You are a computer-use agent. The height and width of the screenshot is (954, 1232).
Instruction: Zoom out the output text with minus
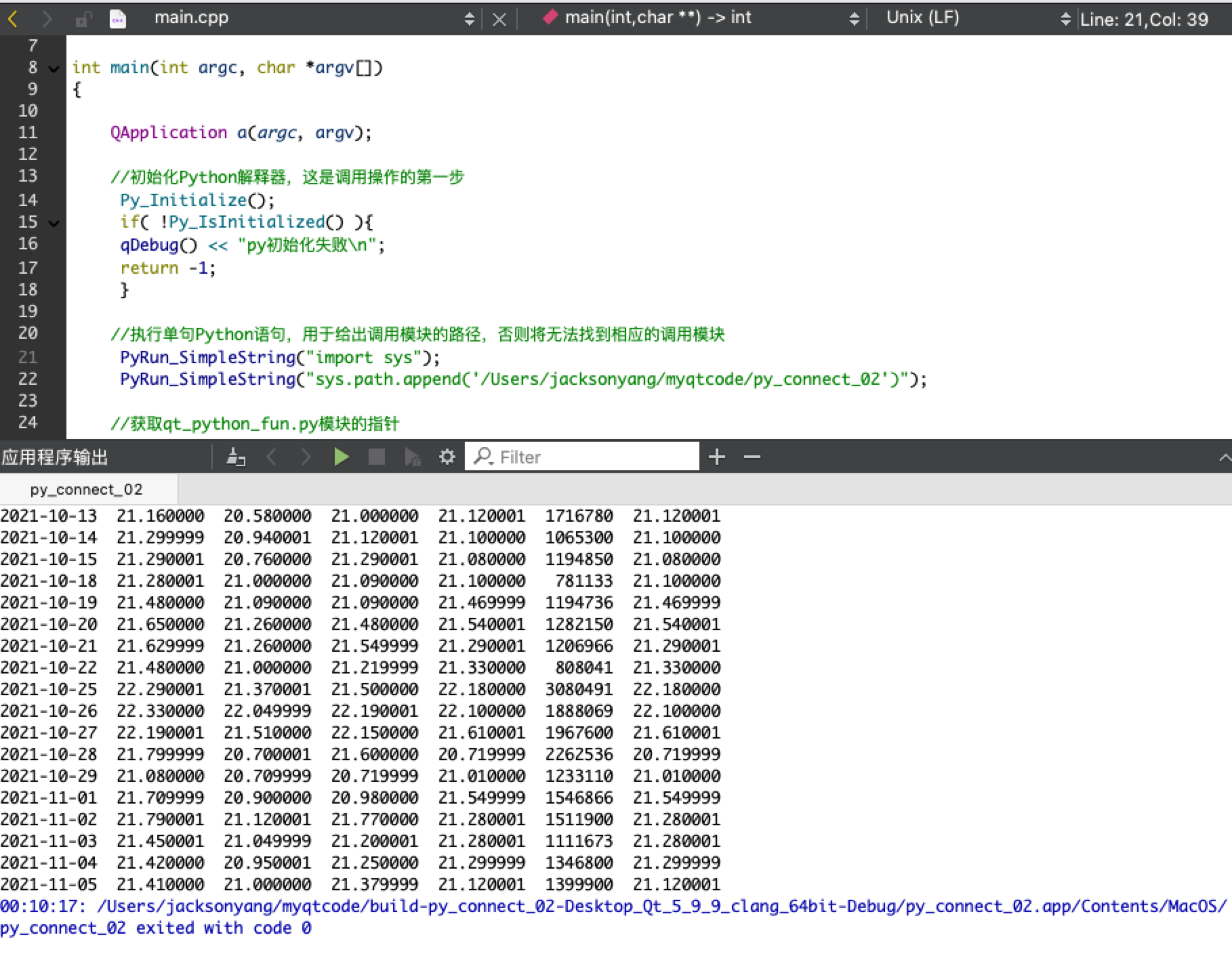tap(752, 457)
